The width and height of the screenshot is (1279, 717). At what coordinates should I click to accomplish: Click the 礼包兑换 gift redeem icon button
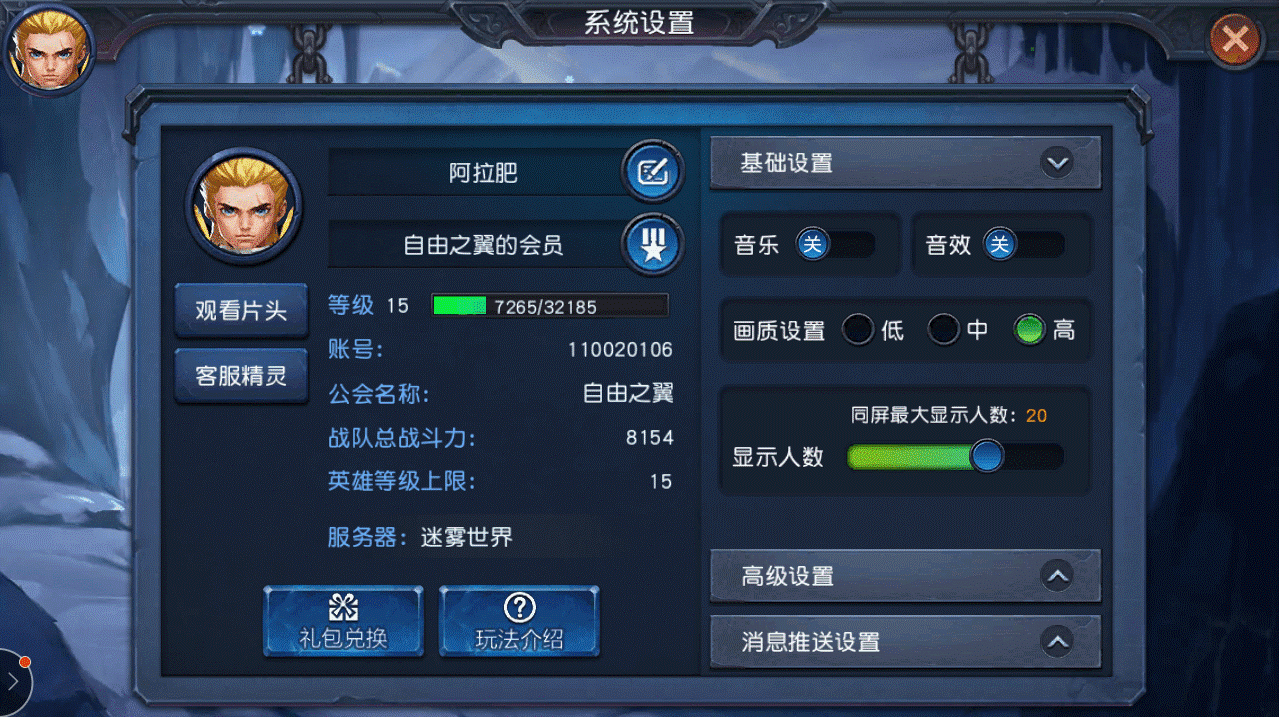343,621
